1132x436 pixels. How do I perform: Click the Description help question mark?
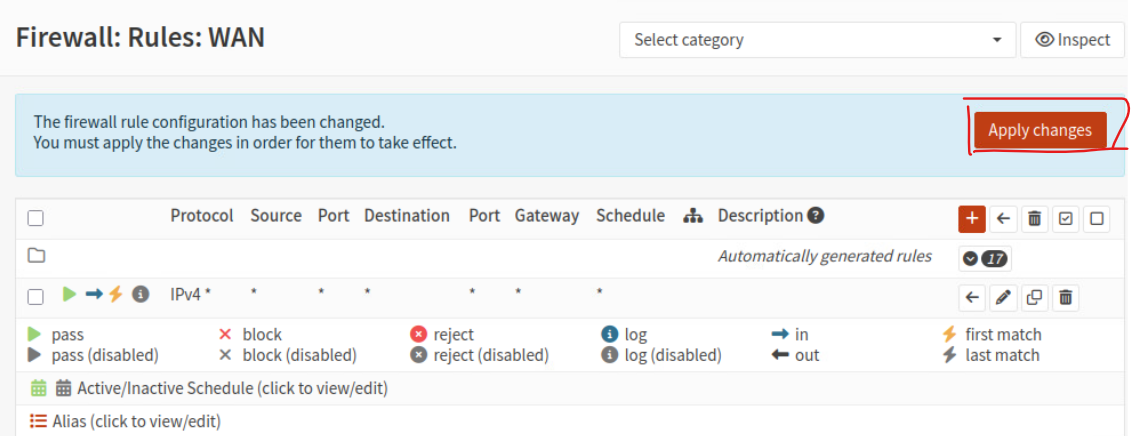click(816, 215)
